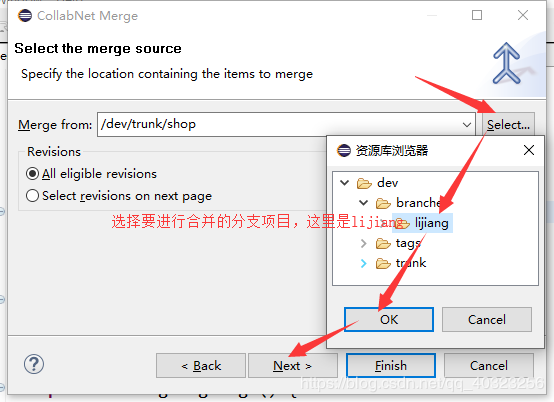Click the Eclipse icon in repository browser title
Screen dimensions: 554x402
point(344,150)
